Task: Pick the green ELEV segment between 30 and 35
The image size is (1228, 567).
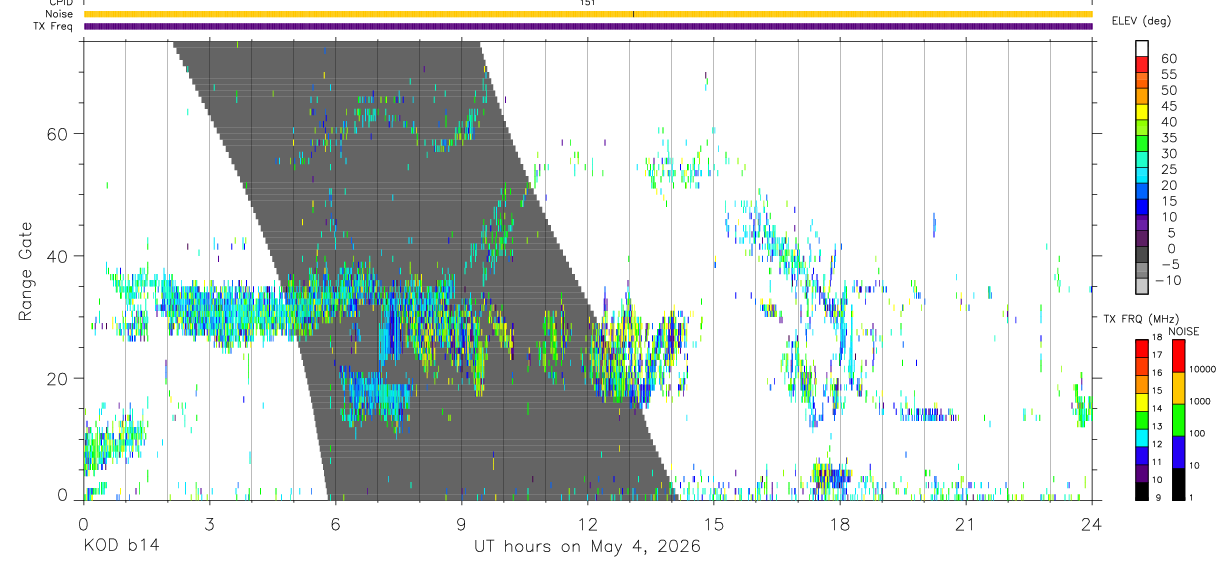Action: click(1142, 143)
